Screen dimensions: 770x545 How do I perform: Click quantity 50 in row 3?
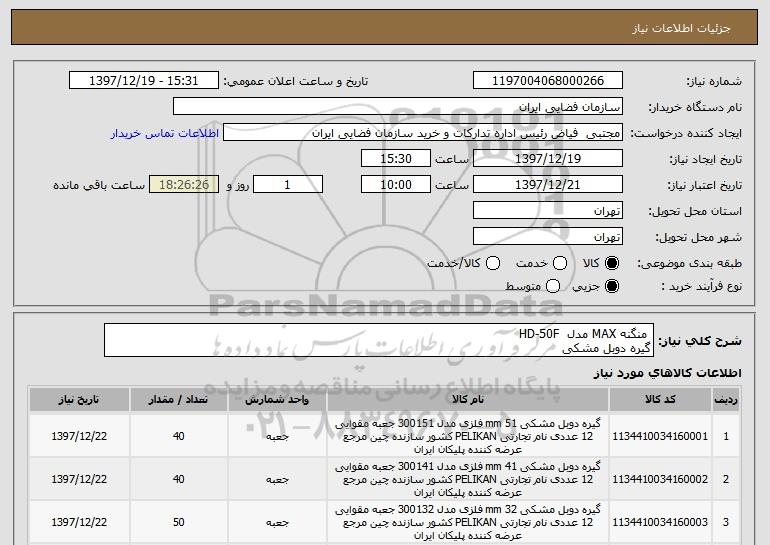tap(178, 522)
